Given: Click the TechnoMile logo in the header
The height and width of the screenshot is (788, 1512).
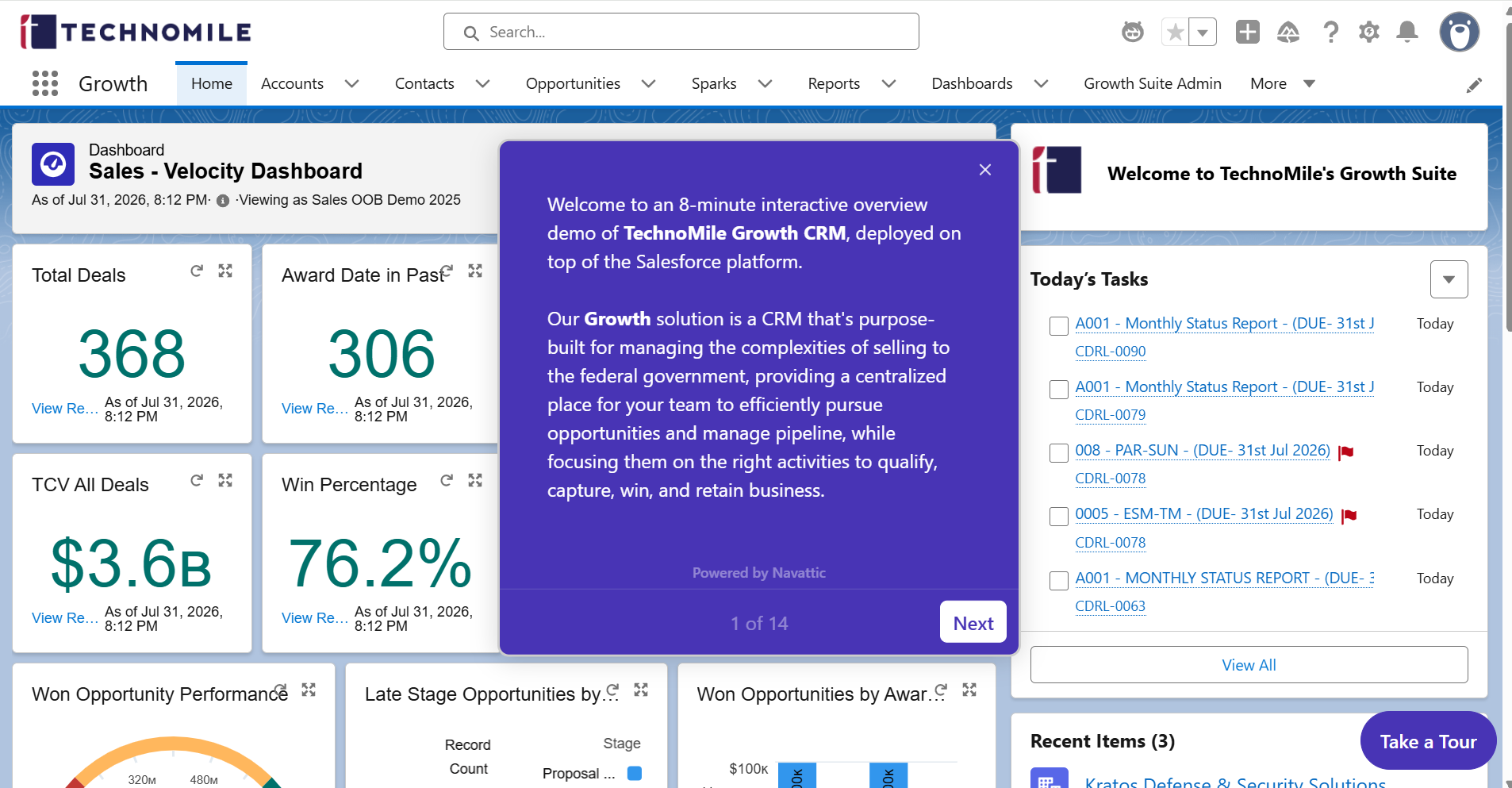Looking at the screenshot, I should [136, 32].
